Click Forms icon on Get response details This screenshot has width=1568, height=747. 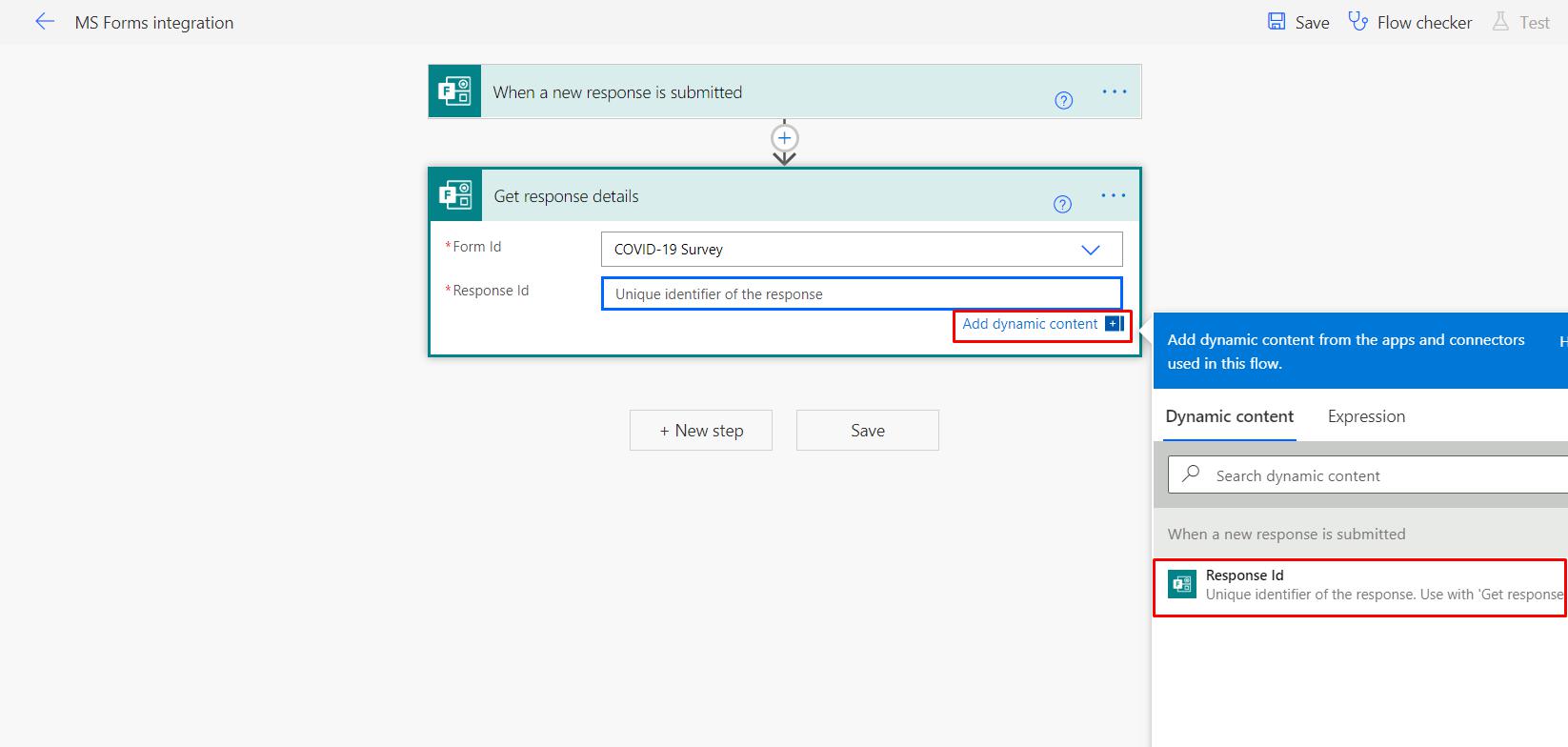pos(455,195)
